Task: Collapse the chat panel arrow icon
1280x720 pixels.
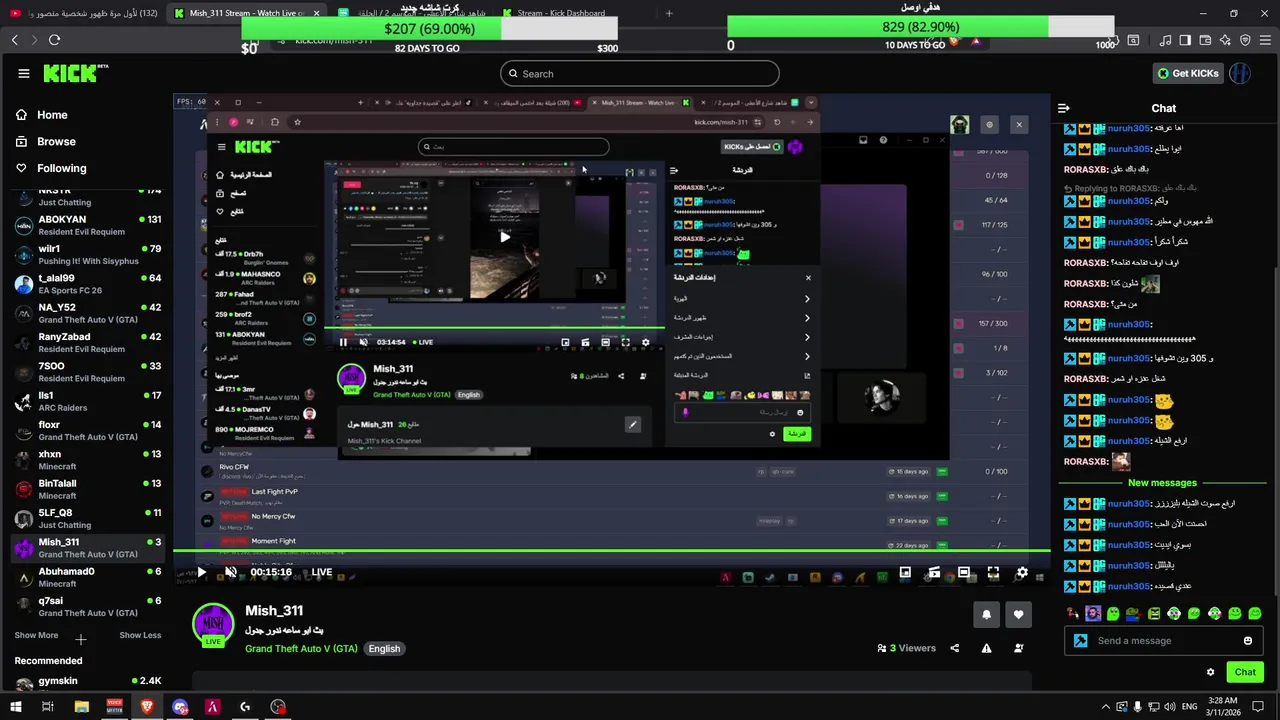Action: (x=1064, y=108)
